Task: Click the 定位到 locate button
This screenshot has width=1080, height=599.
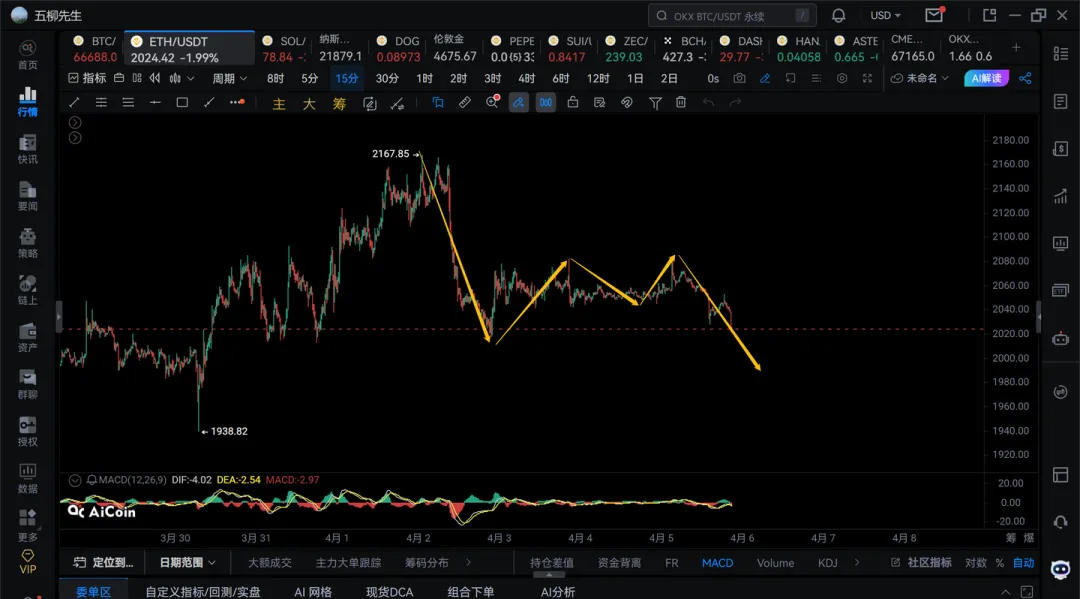Action: pyautogui.click(x=103, y=563)
